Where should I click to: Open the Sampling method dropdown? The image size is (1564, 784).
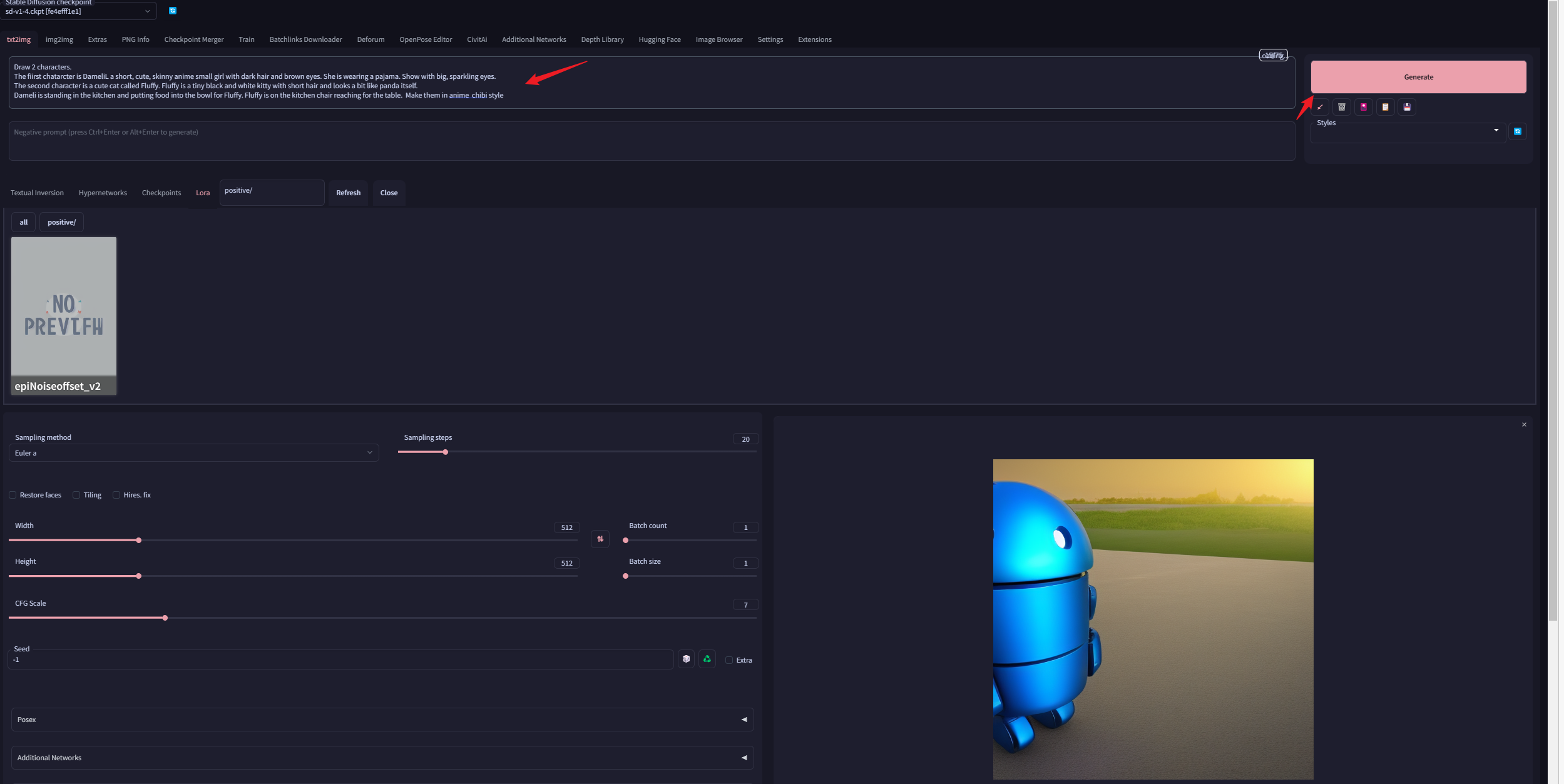[194, 453]
